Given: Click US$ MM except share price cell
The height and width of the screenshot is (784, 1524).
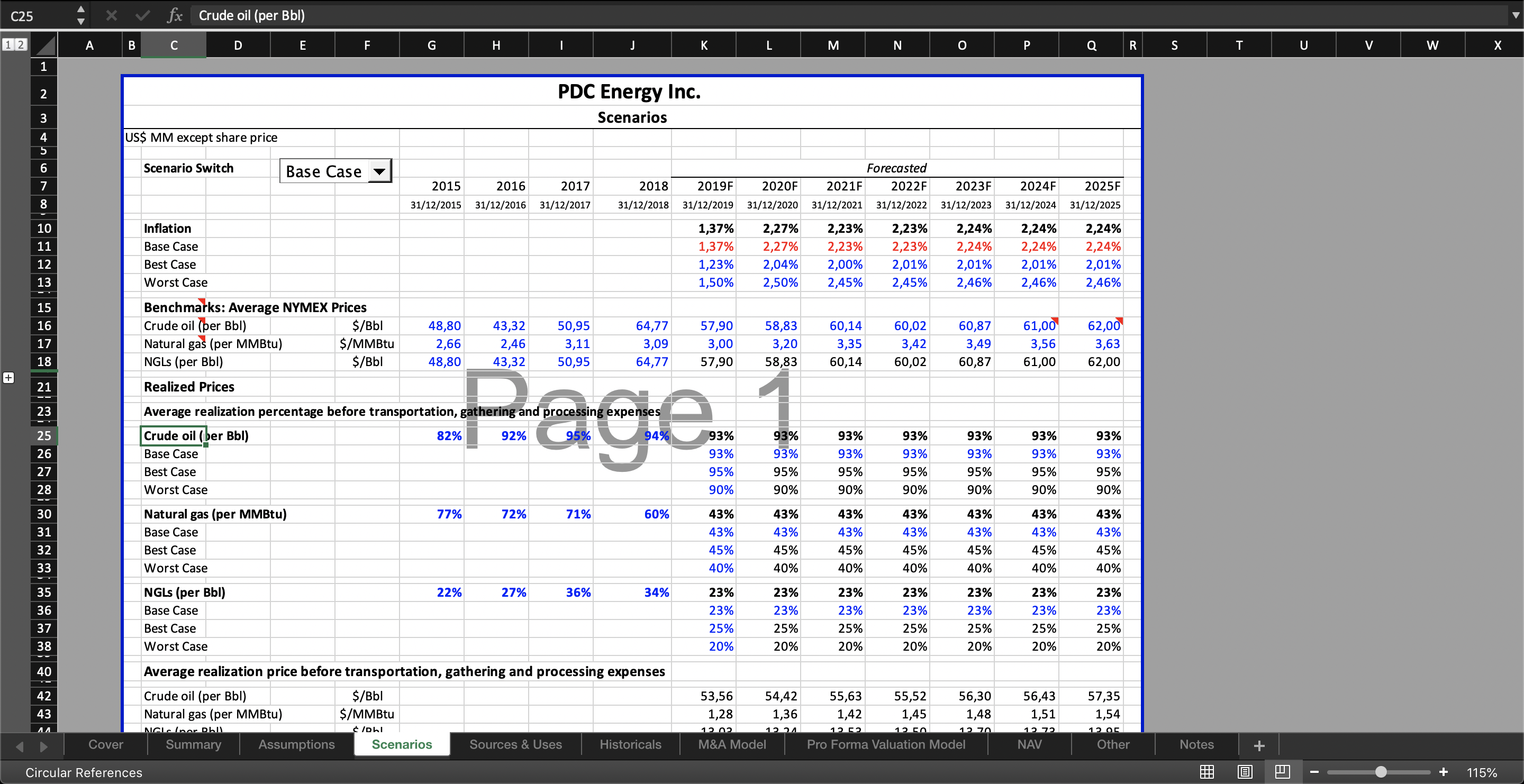Looking at the screenshot, I should [x=201, y=138].
